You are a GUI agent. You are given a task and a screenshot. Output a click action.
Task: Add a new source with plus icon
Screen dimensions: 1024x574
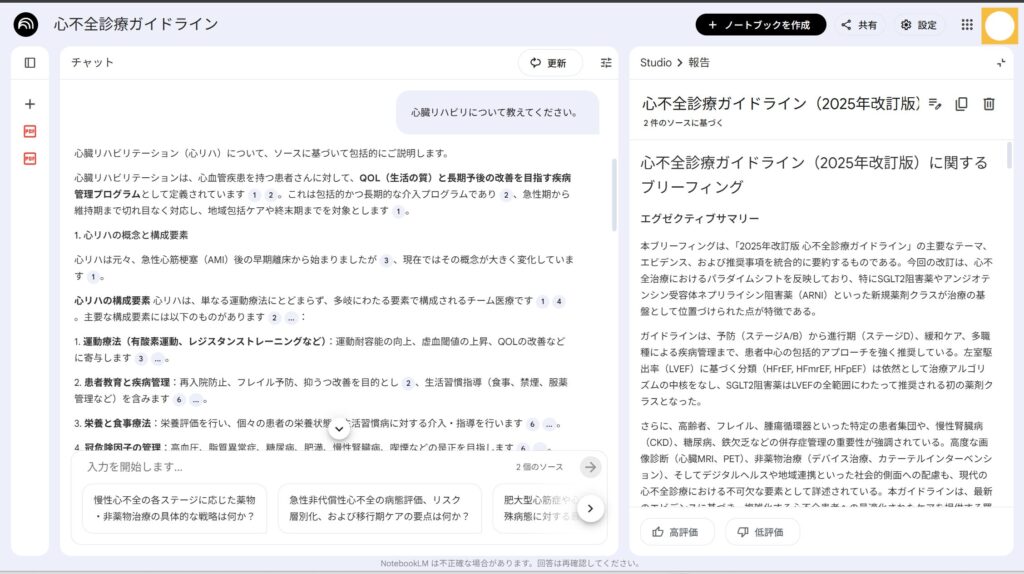30,104
